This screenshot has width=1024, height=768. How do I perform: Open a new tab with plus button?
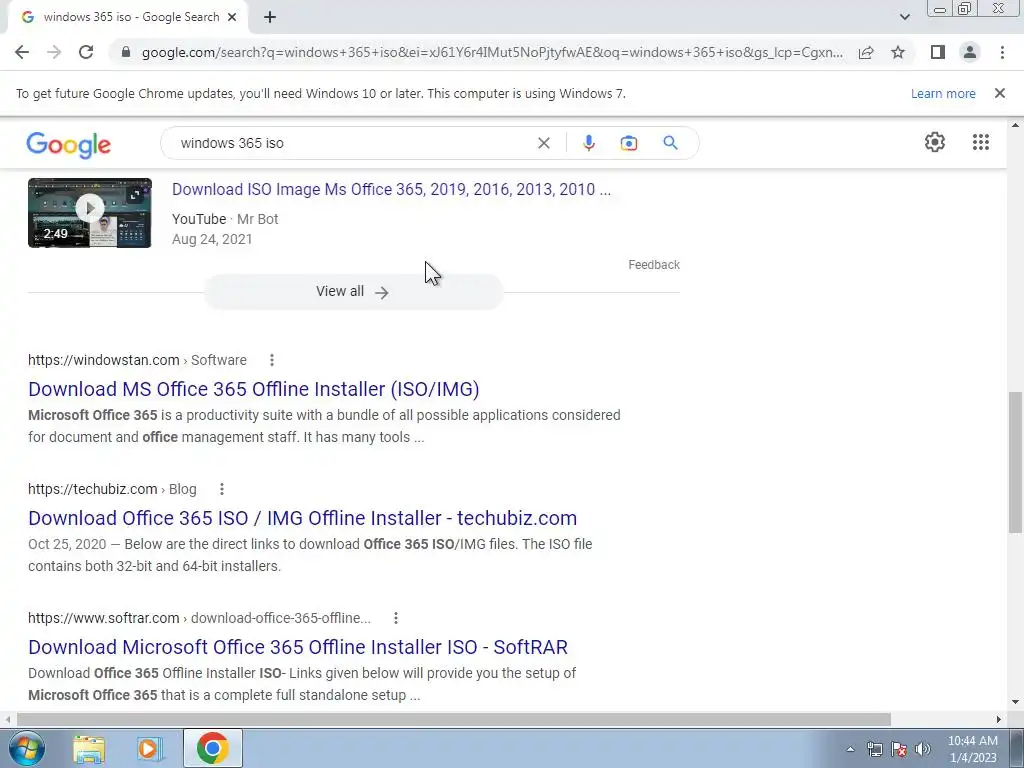(270, 17)
